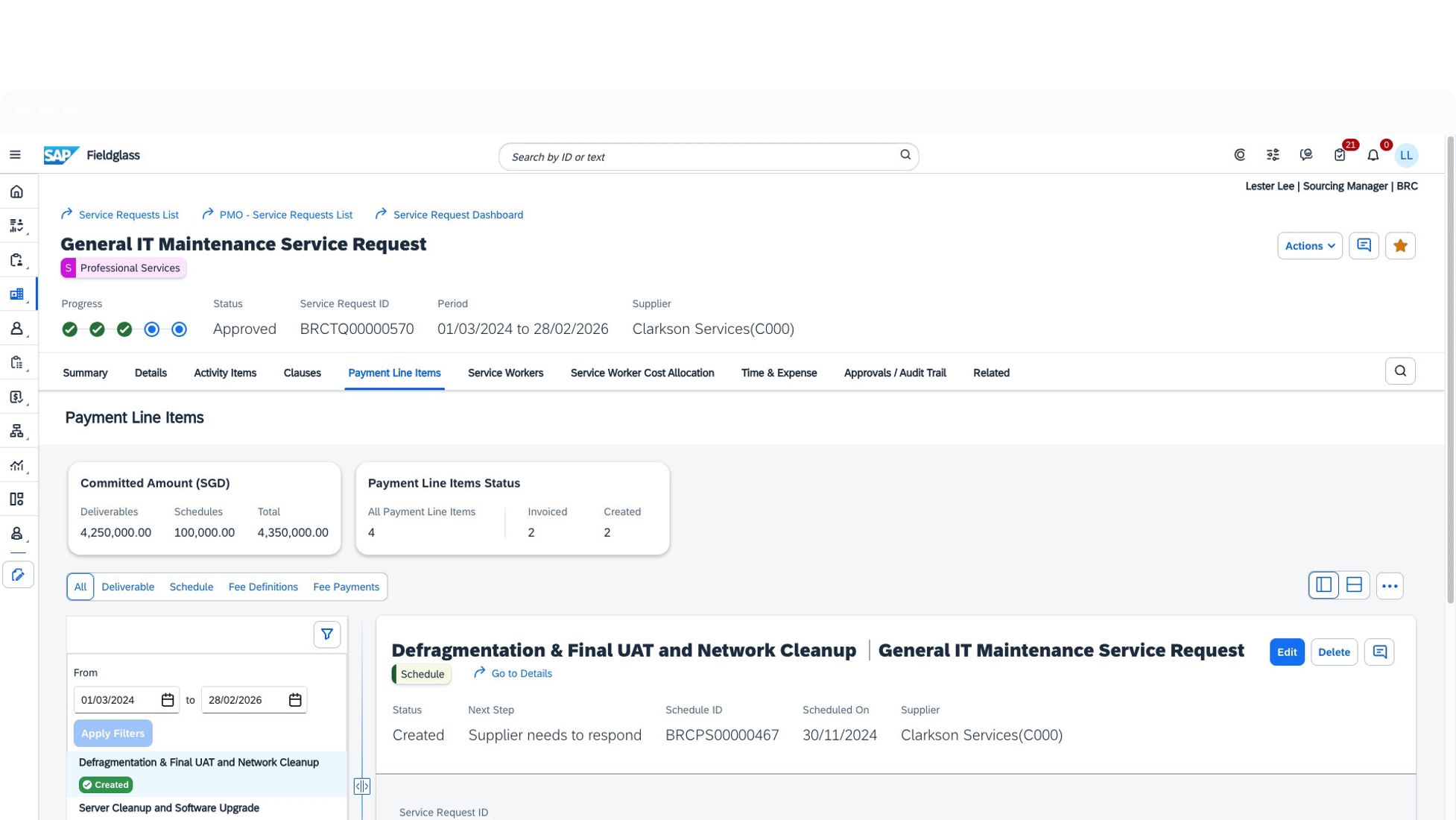Open the hamburger navigation menu
1456x820 pixels.
[x=15, y=155]
